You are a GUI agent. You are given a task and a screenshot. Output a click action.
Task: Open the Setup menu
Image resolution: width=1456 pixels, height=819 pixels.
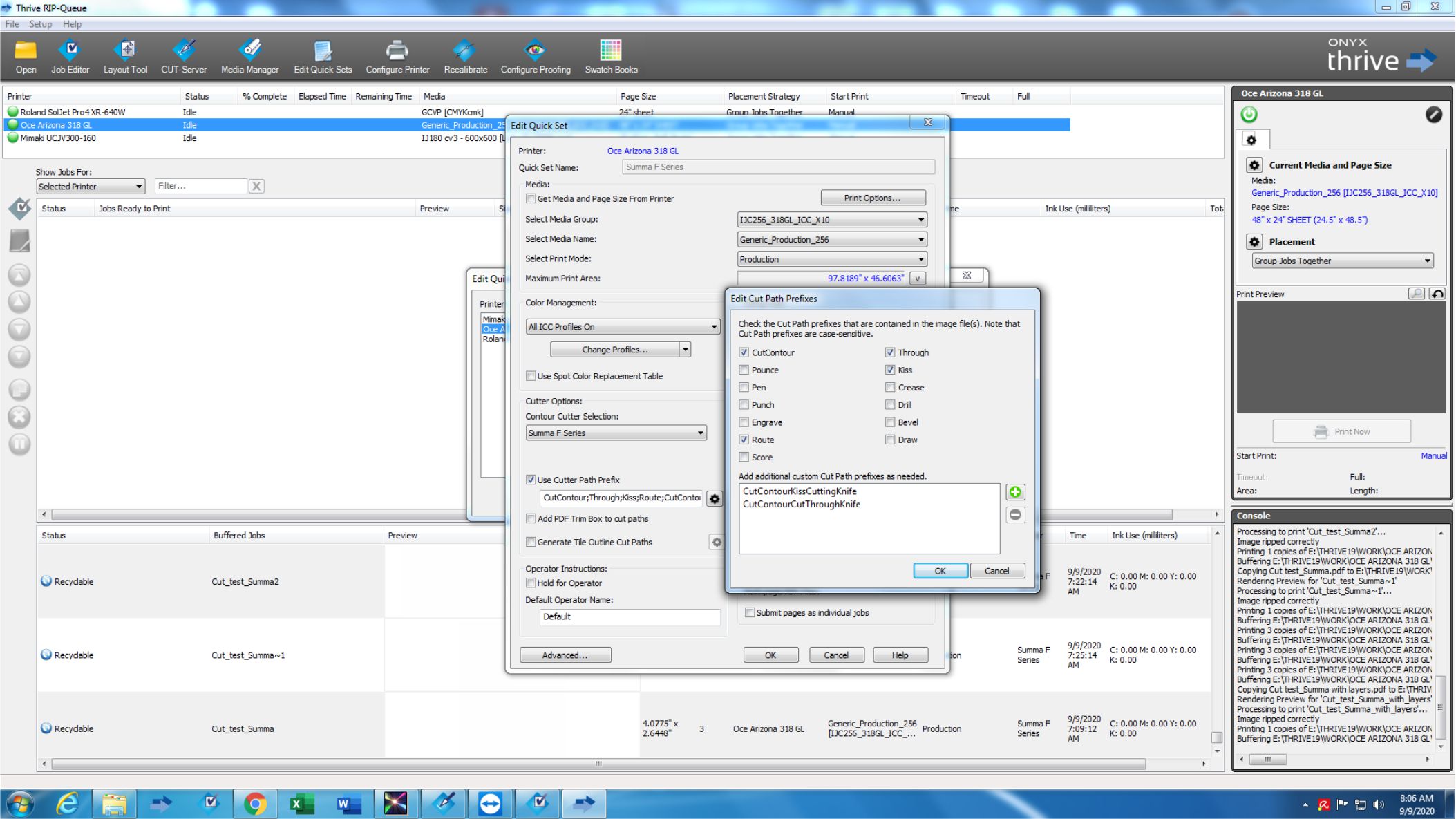point(41,24)
